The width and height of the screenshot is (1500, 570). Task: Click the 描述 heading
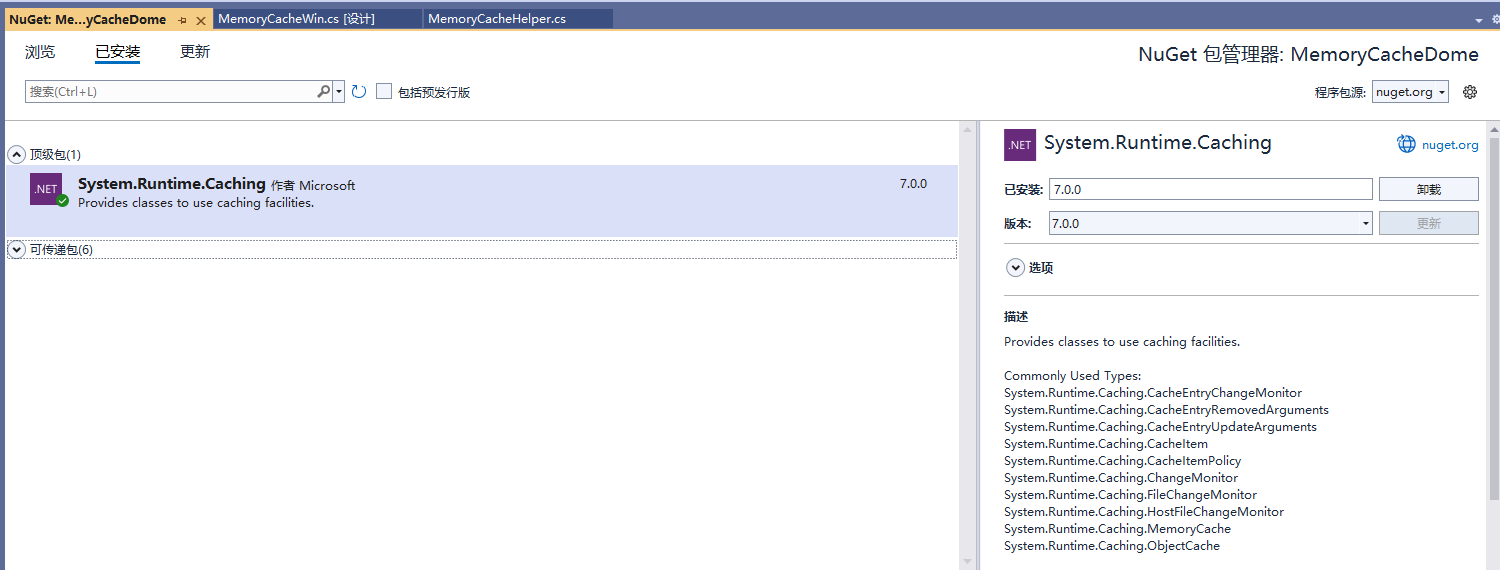(1016, 317)
